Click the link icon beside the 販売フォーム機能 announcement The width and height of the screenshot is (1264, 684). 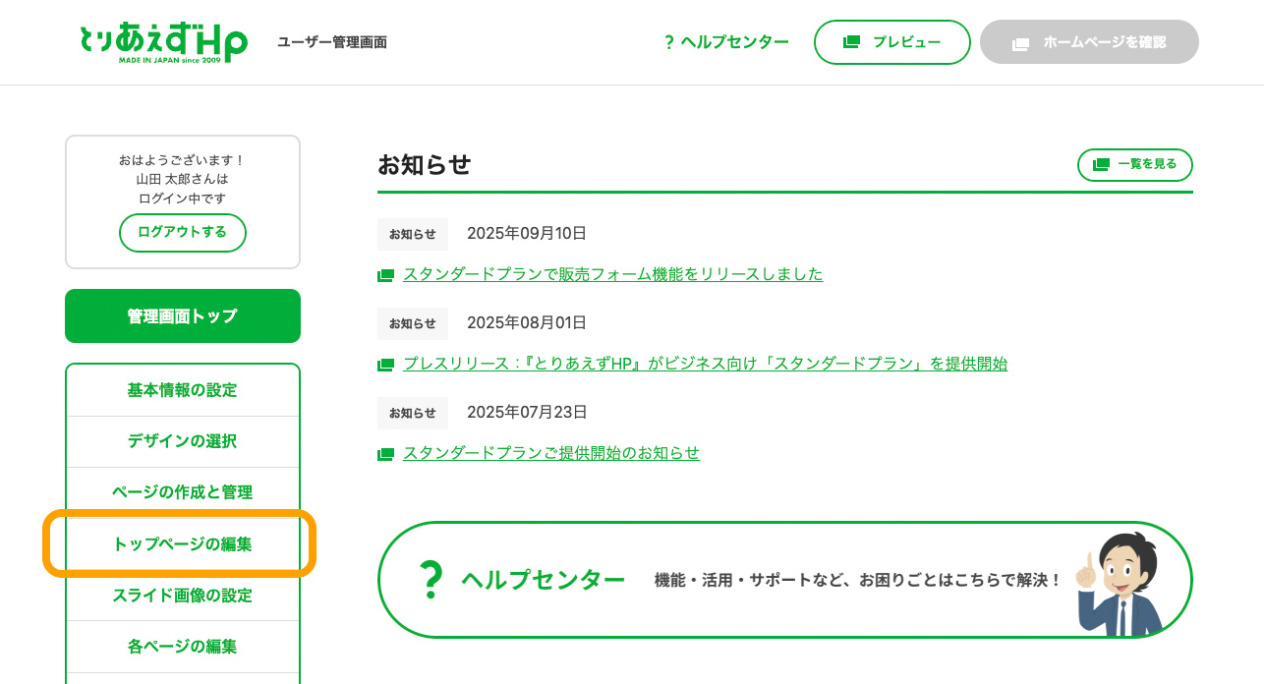click(x=386, y=275)
